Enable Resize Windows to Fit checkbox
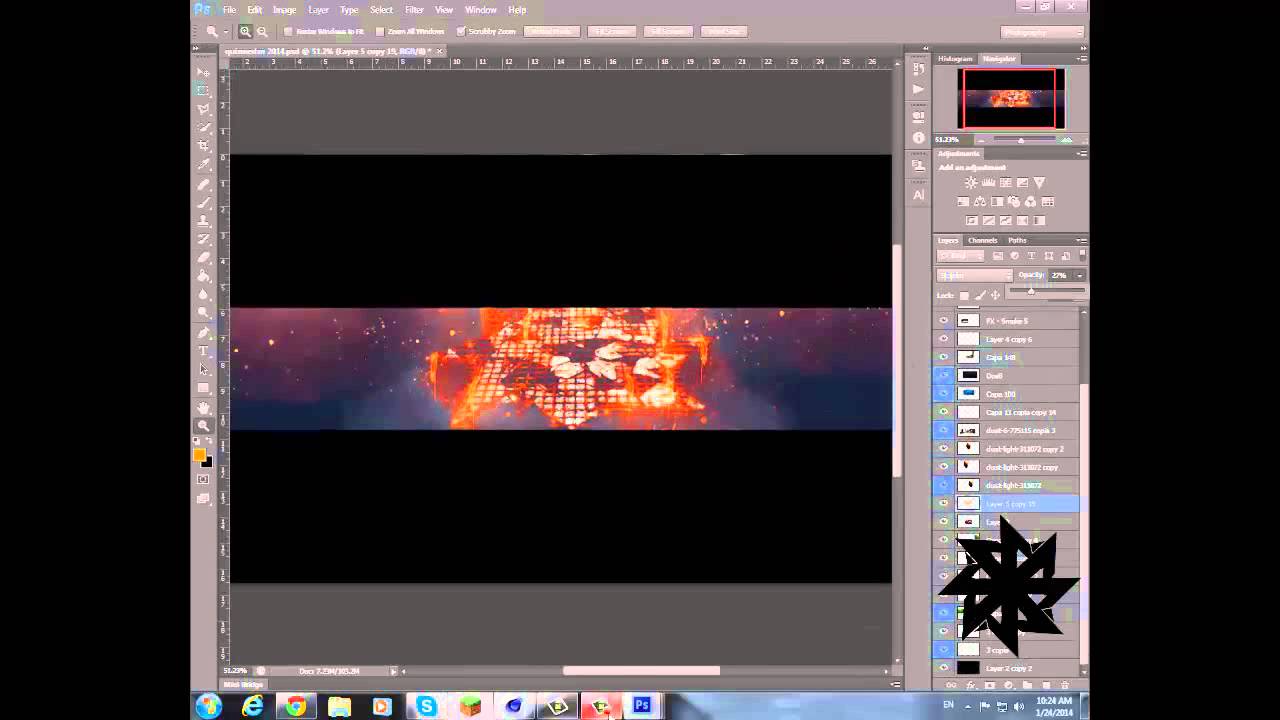1280x720 pixels. [288, 32]
